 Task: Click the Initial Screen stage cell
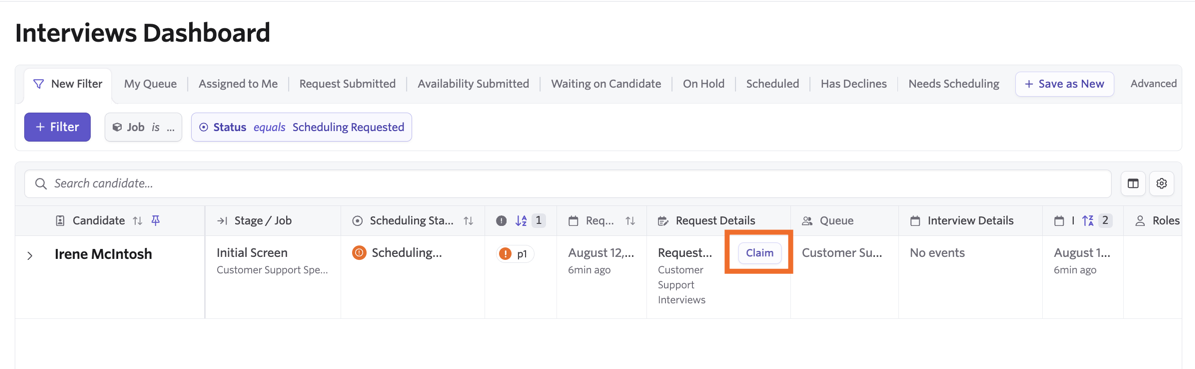[252, 252]
